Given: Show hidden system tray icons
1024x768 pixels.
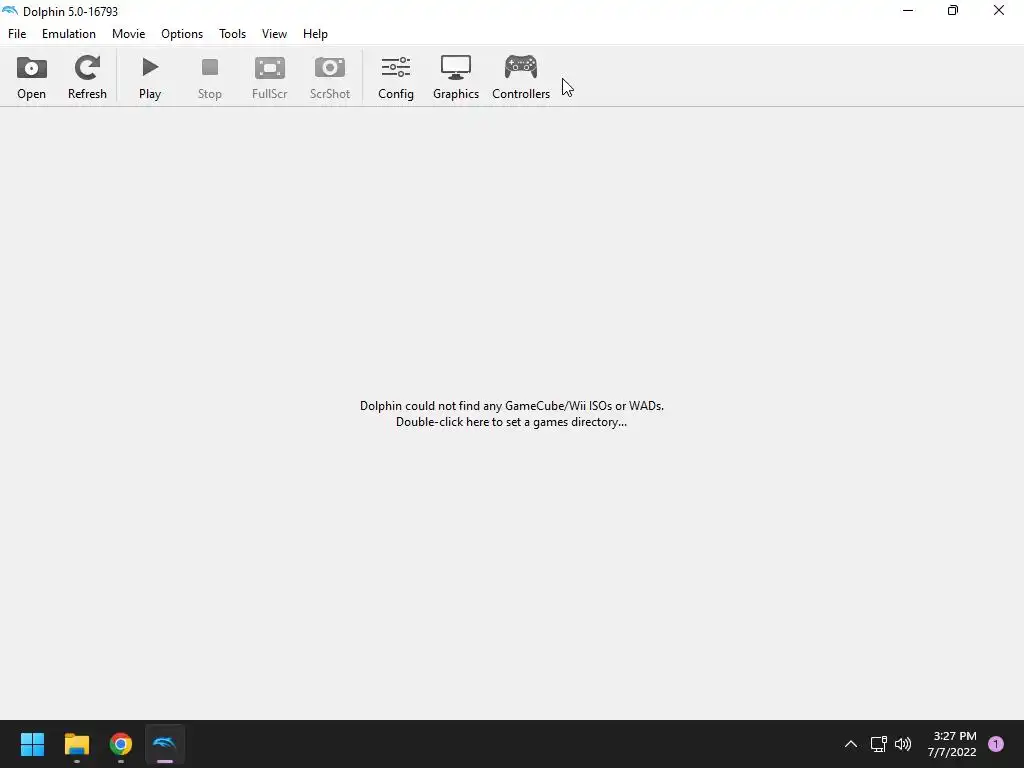Looking at the screenshot, I should coord(850,744).
